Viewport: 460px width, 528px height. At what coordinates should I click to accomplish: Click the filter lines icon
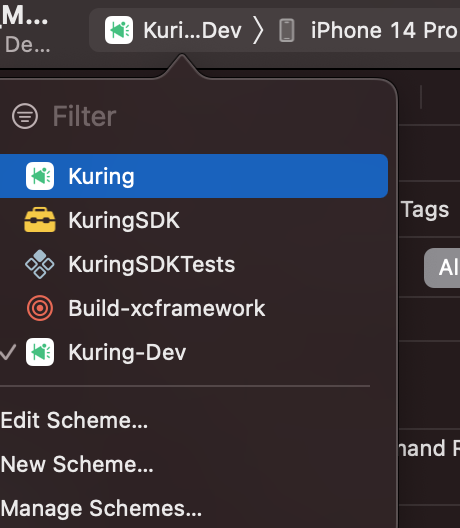[x=25, y=117]
